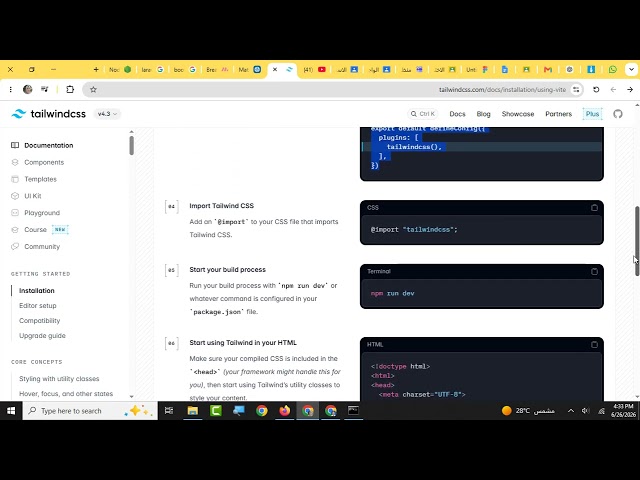
Task: Open Showcase in the top navigation
Action: [x=518, y=114]
